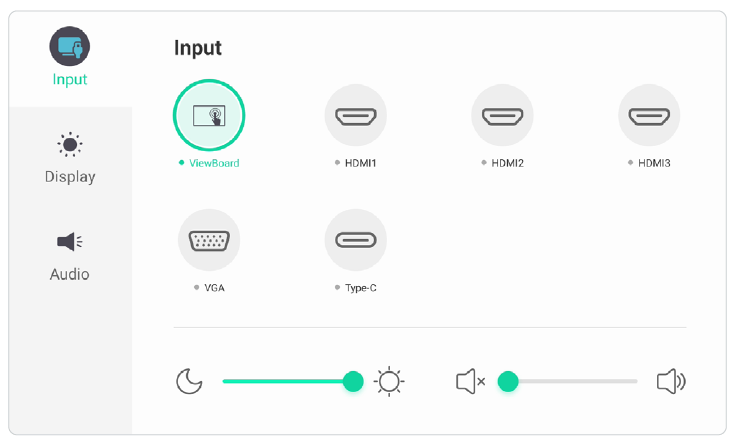Select the HDMI3 input icon
The width and height of the screenshot is (740, 448).
[649, 115]
